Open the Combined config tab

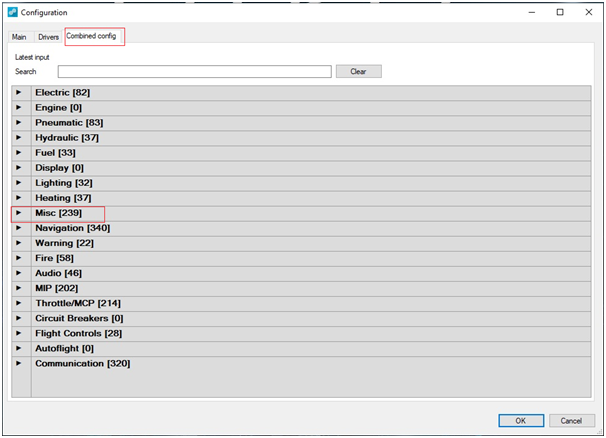(92, 36)
